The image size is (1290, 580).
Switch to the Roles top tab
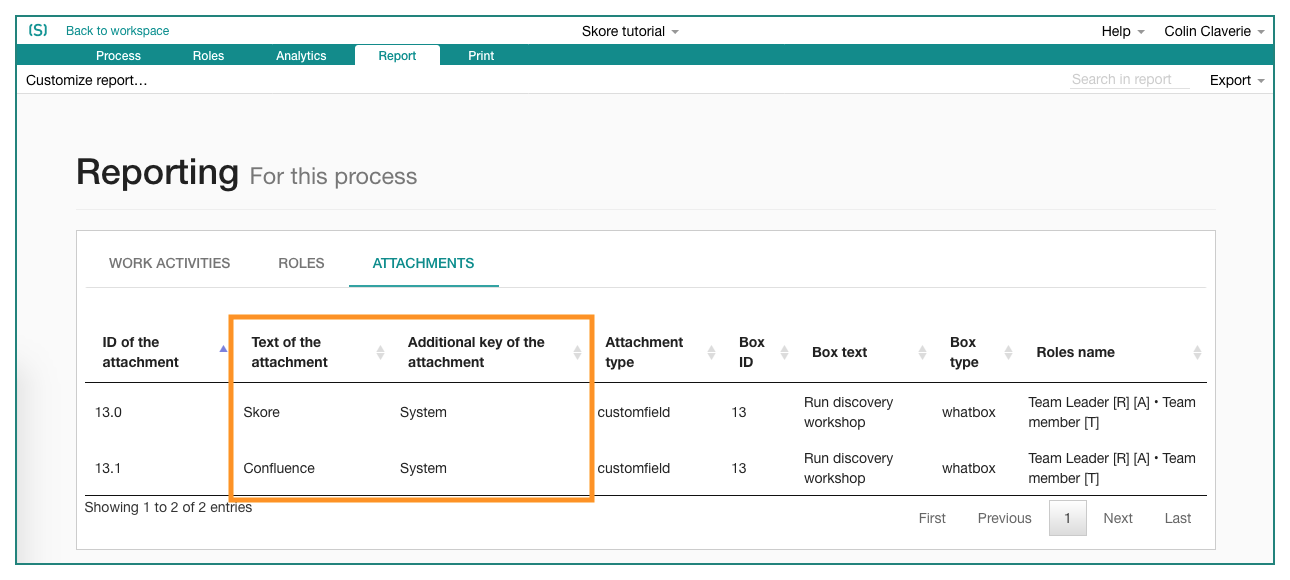[208, 56]
